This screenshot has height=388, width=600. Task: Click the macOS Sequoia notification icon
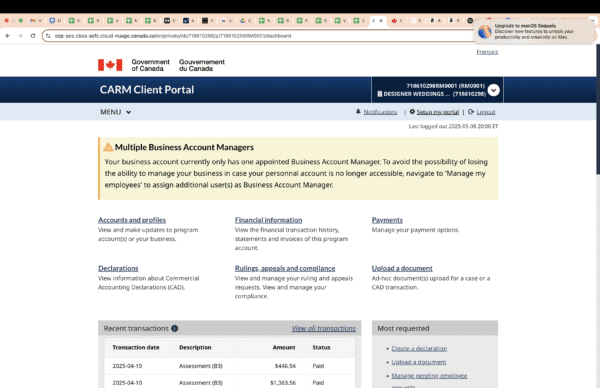484,31
